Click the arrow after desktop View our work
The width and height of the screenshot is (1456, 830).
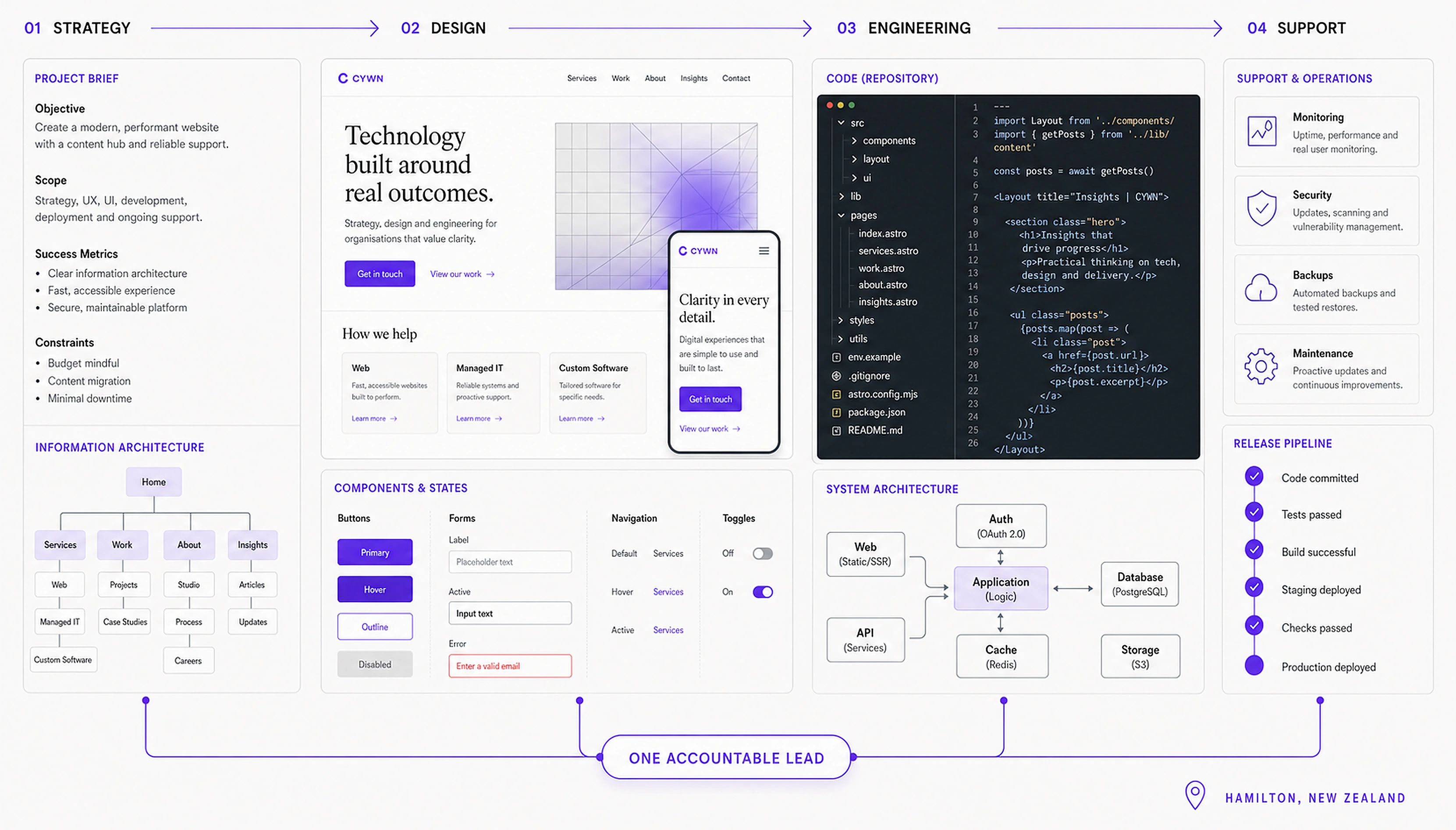point(490,274)
